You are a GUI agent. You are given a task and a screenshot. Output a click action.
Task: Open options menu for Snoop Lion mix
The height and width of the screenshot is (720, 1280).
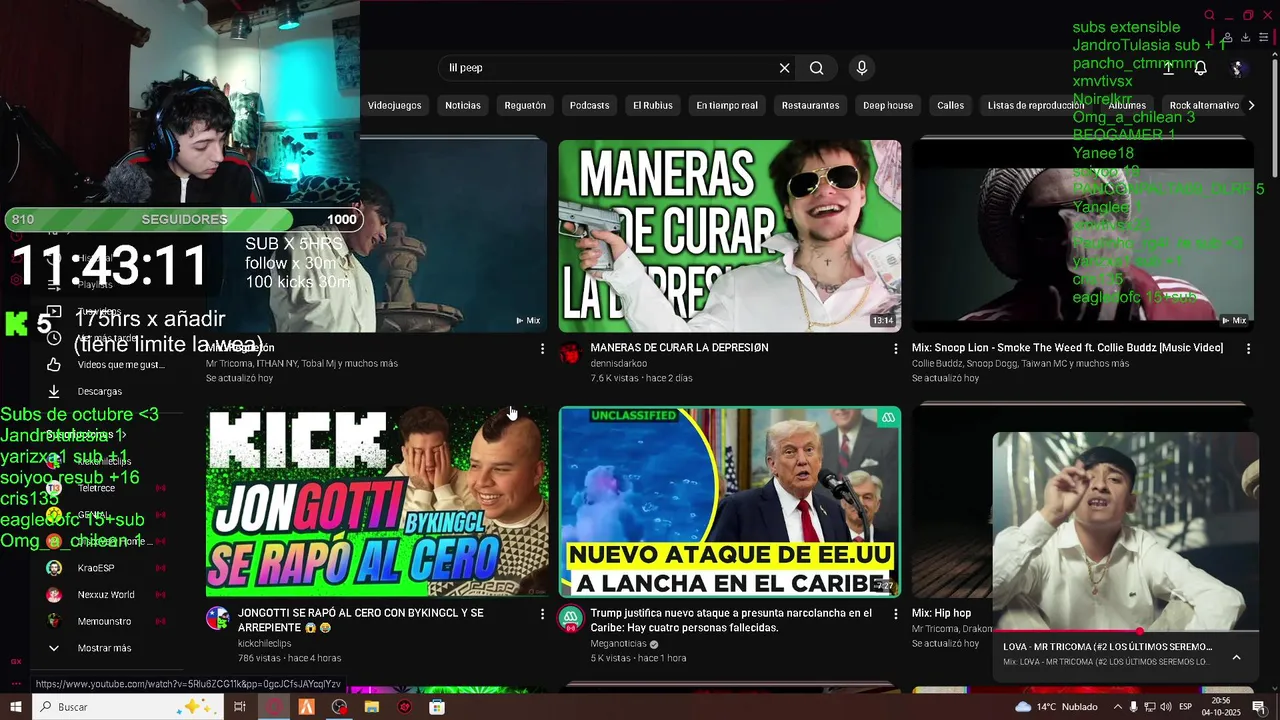1248,348
